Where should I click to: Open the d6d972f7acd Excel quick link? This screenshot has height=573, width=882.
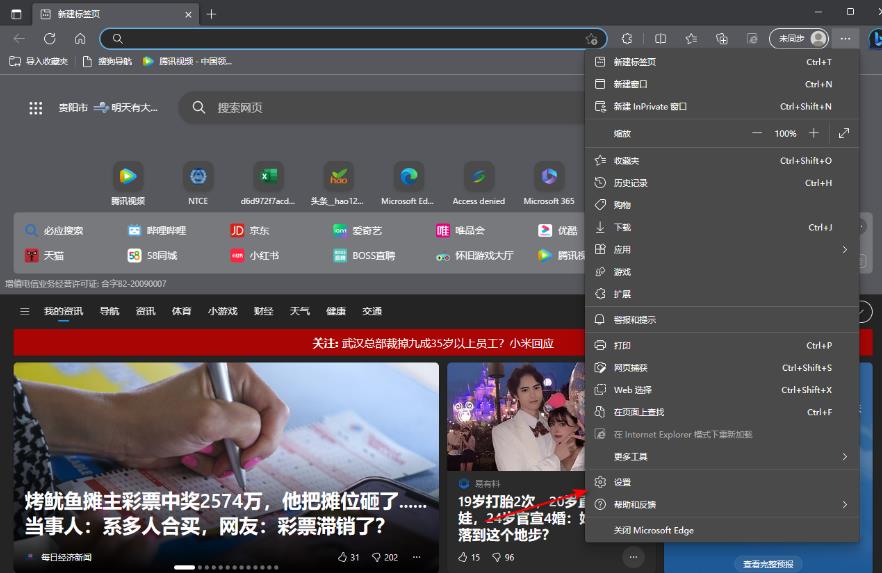[x=268, y=183]
